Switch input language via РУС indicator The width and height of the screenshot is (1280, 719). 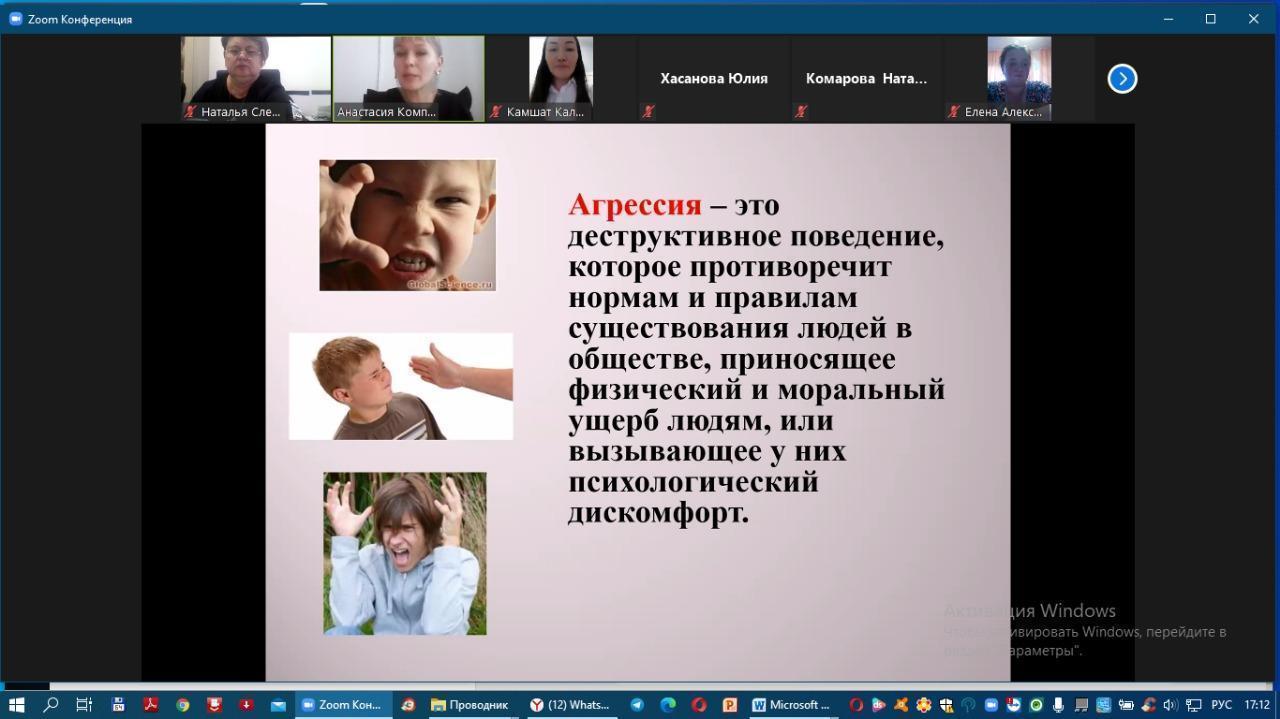1221,705
